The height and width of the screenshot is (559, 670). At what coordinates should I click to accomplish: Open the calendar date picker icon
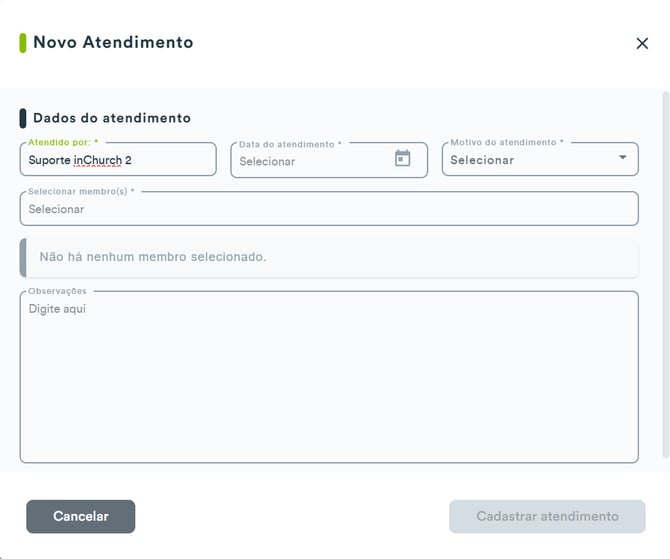(403, 158)
